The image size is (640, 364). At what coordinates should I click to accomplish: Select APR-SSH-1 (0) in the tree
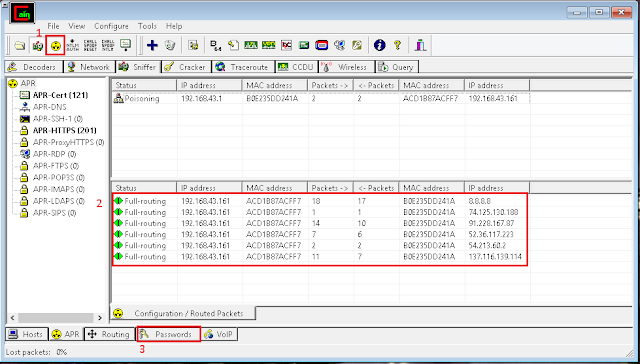click(58, 119)
